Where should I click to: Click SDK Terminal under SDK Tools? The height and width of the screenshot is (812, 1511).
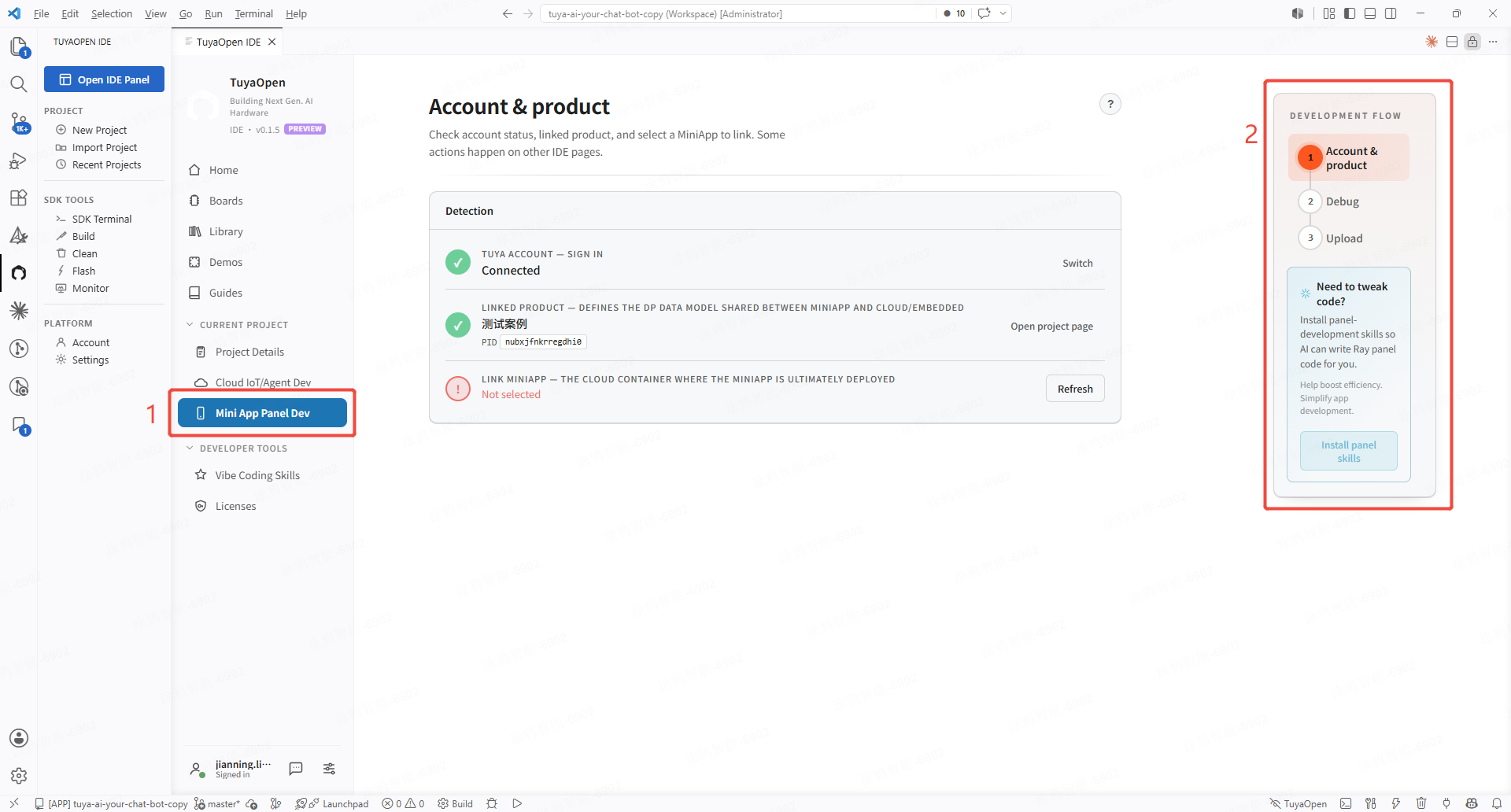(x=102, y=219)
